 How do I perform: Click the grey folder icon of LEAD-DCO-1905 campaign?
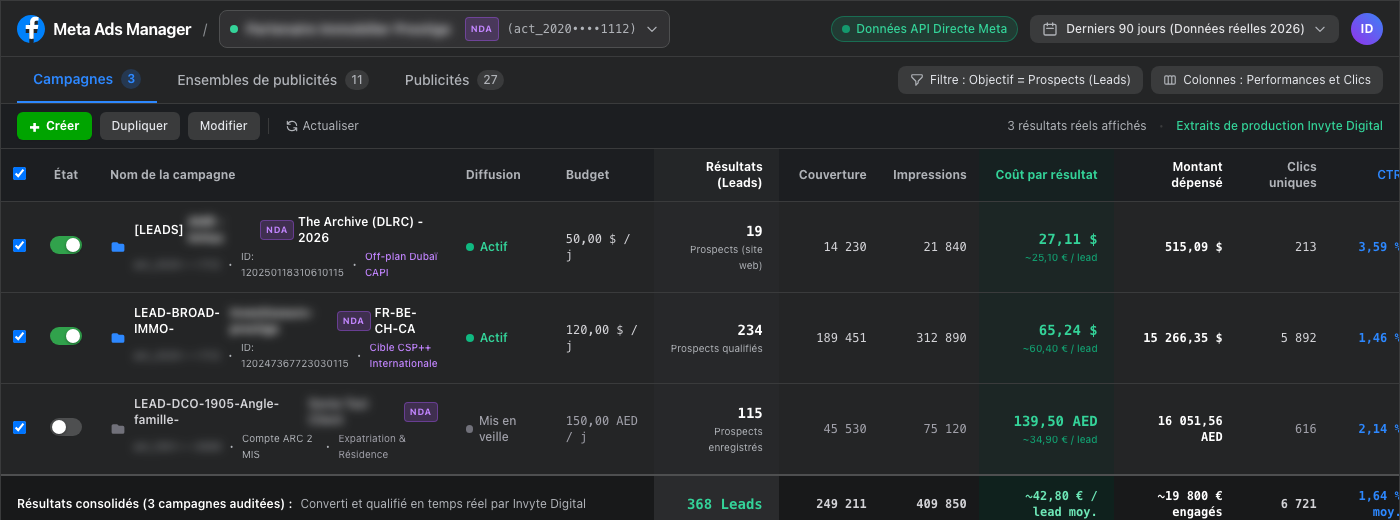[x=118, y=428]
